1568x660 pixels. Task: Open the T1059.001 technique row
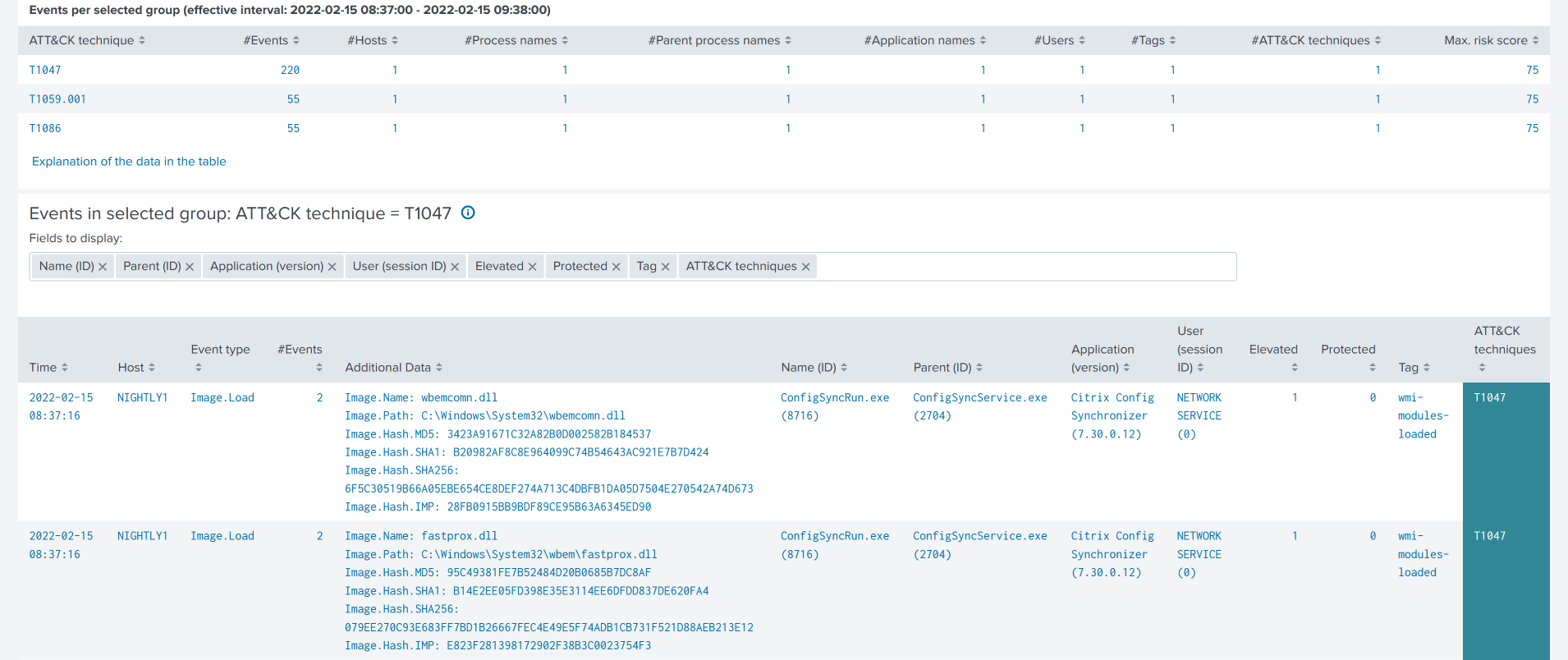[57, 99]
